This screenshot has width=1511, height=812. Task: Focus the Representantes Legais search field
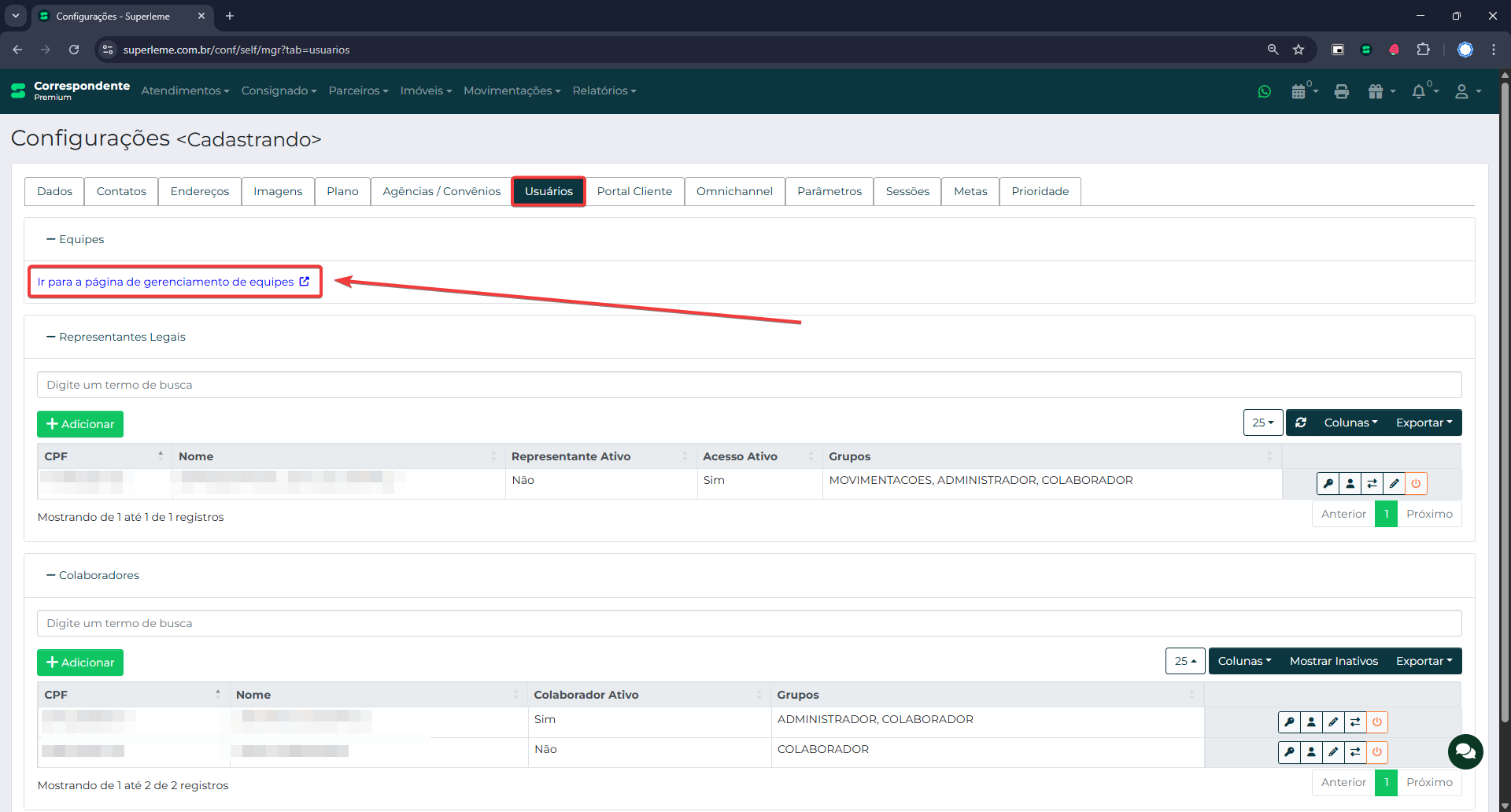(748, 385)
